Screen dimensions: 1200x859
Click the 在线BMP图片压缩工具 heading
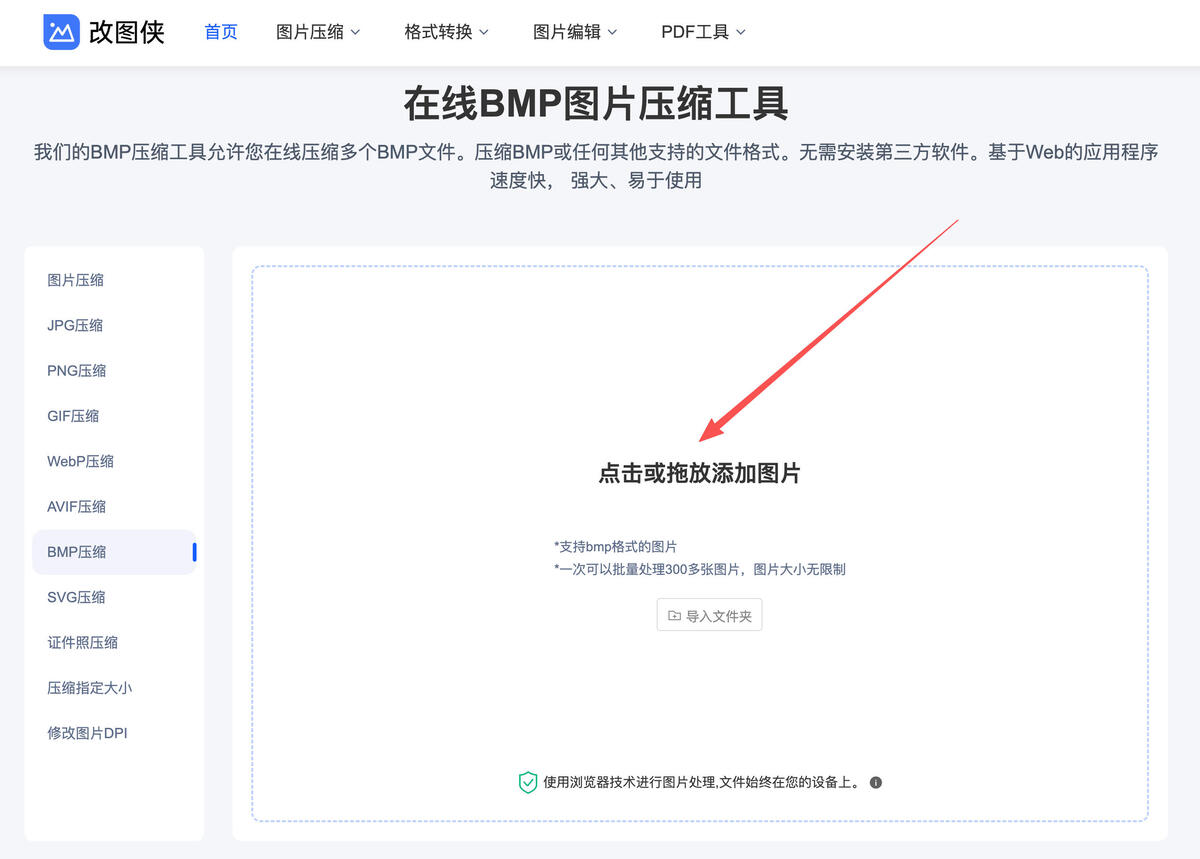[596, 104]
